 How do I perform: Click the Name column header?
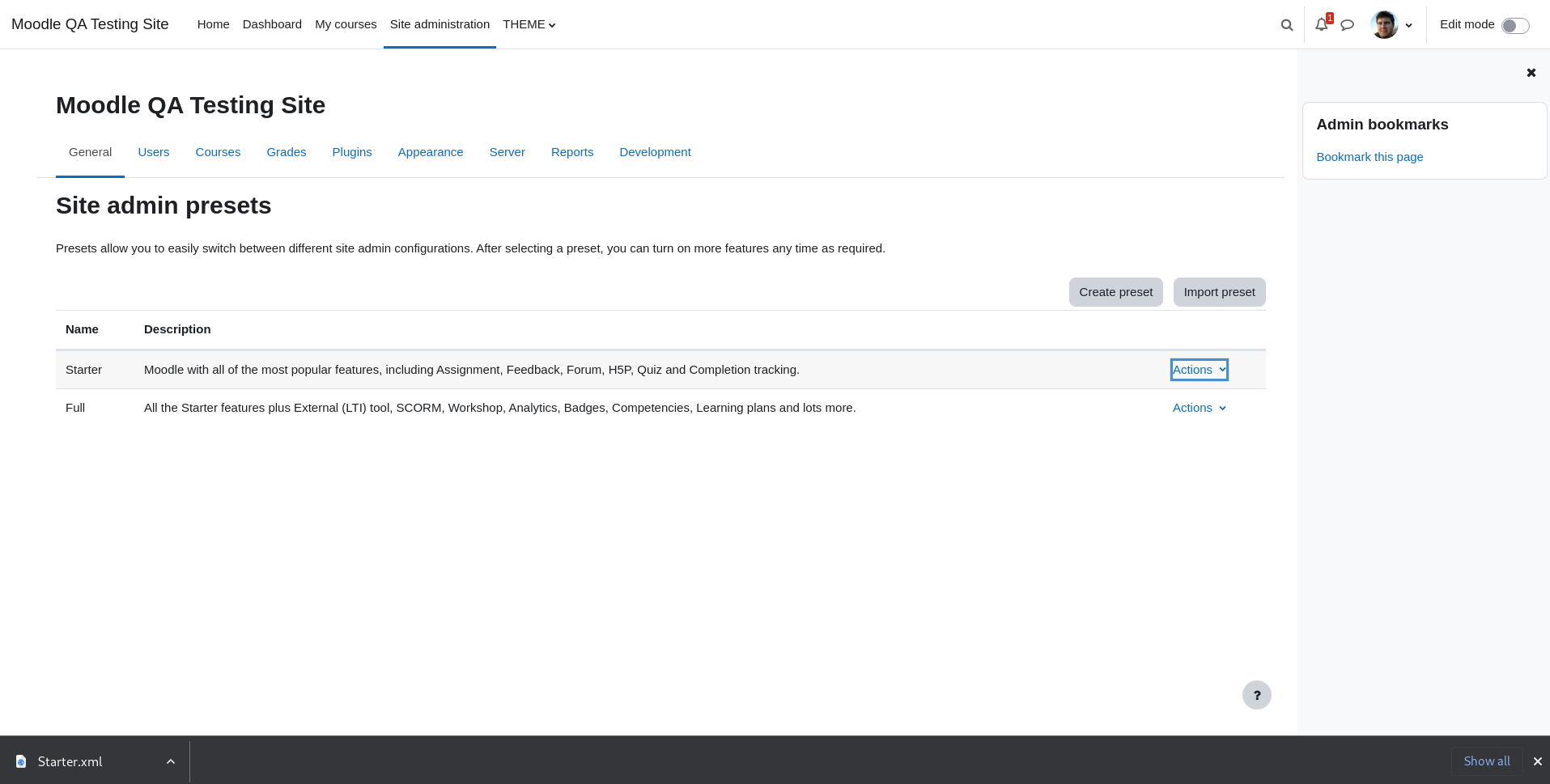82,329
